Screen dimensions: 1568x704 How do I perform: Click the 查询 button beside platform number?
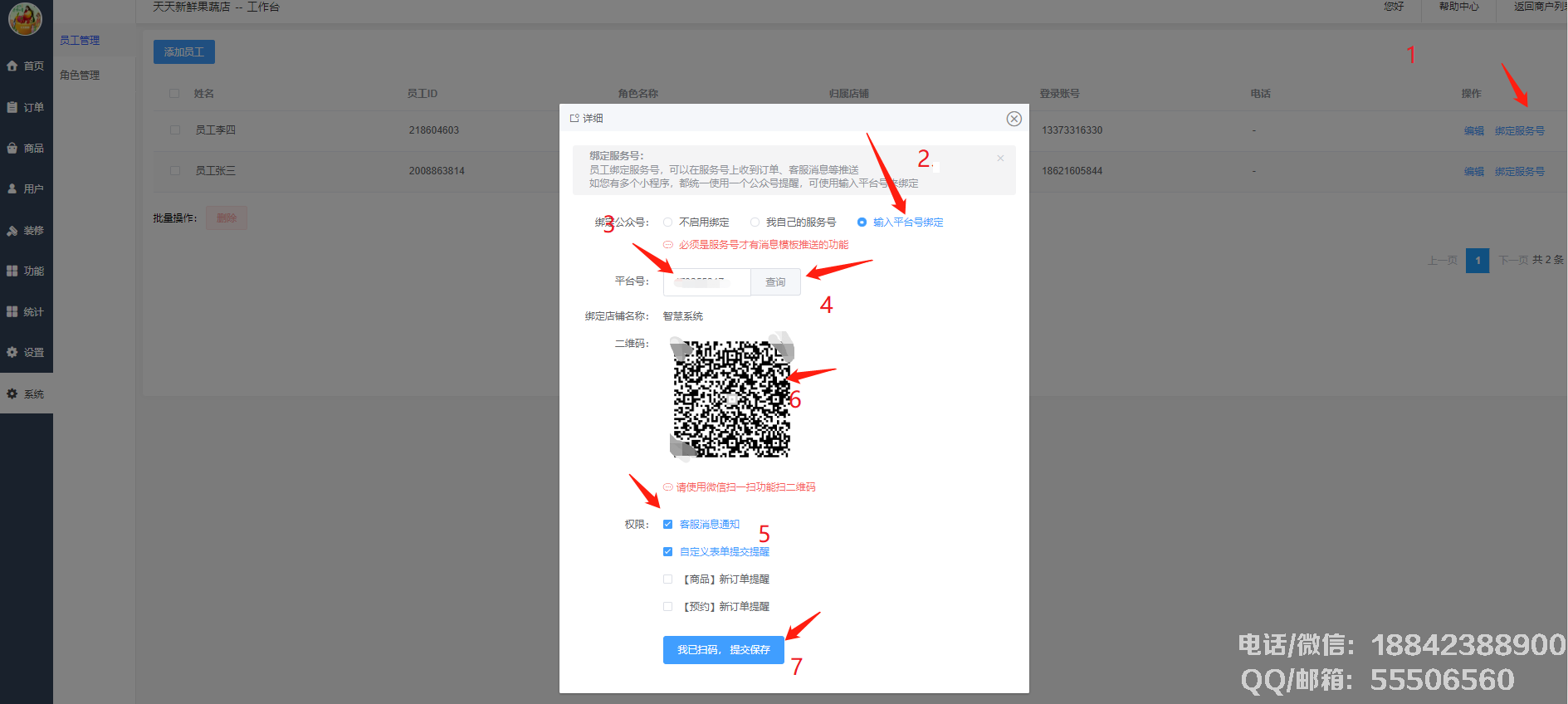click(x=775, y=281)
